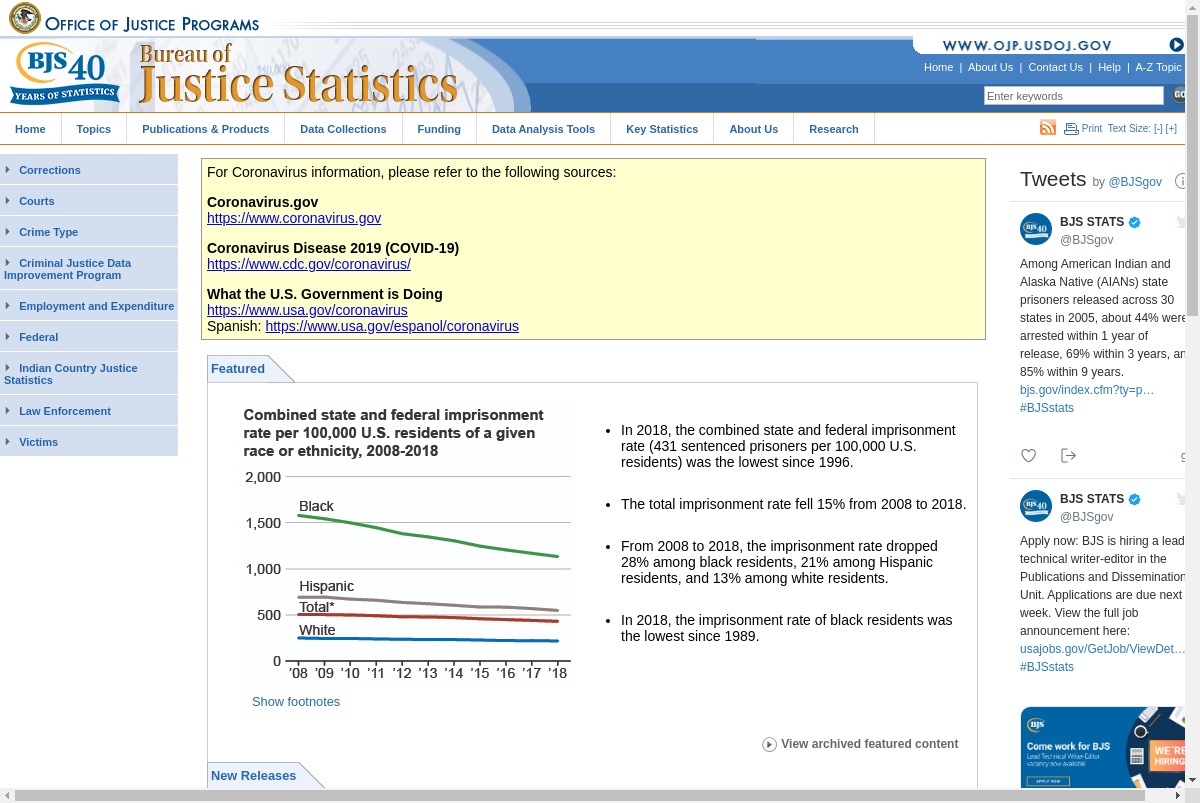Expand the Corrections sidebar topic

point(89,170)
